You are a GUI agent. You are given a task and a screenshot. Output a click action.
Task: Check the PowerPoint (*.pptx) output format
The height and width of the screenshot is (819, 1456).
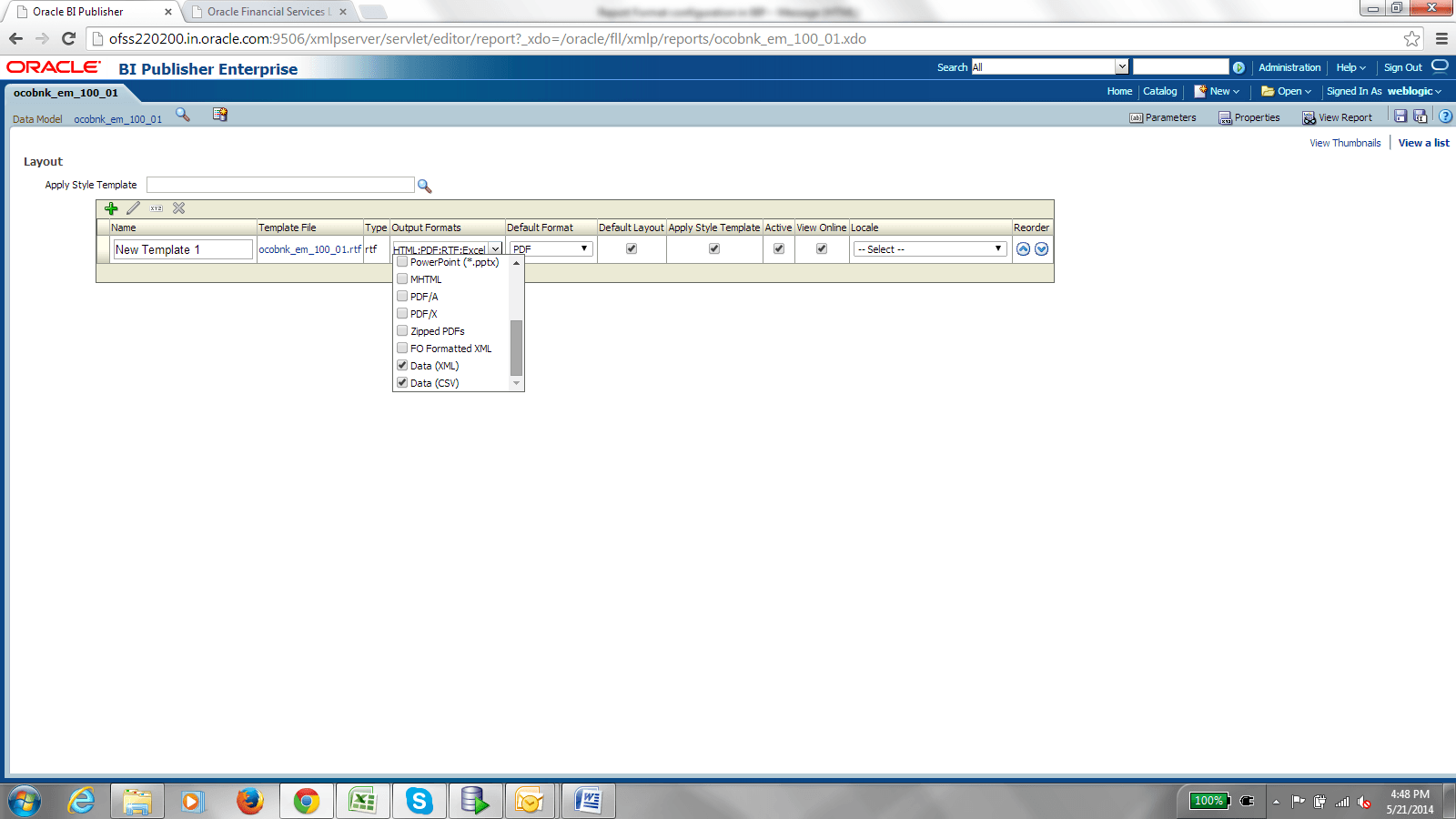402,262
